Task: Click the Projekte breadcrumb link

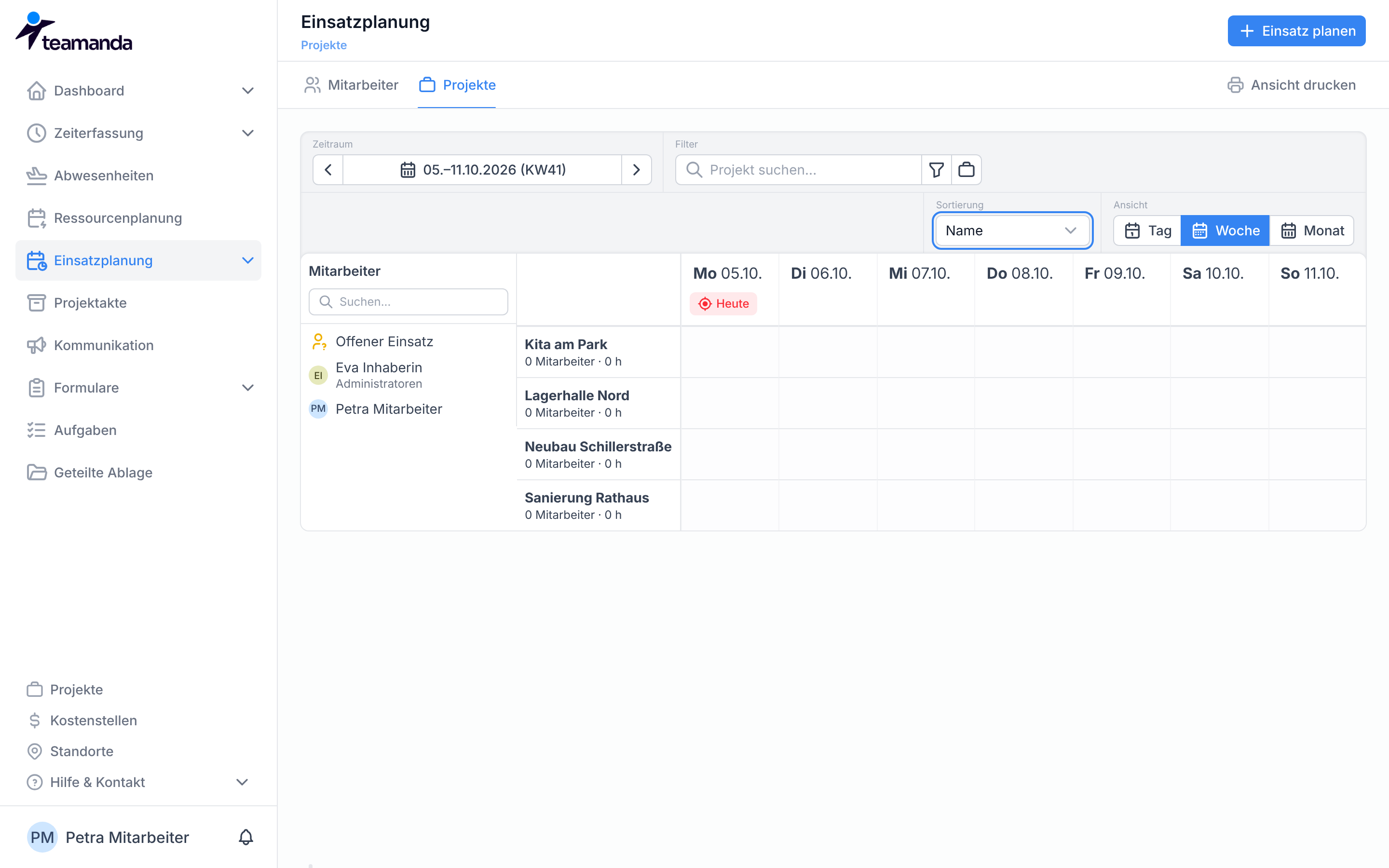Action: [x=324, y=45]
